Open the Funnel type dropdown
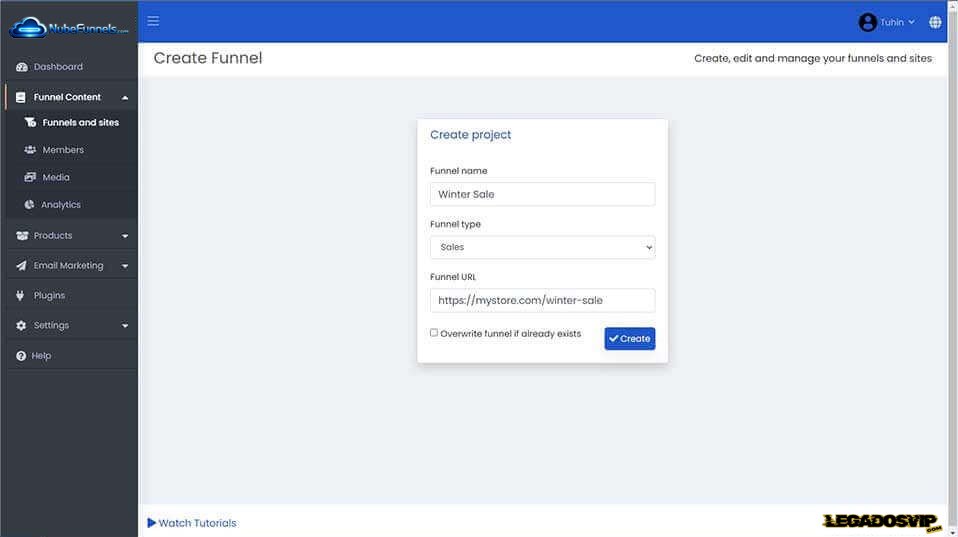Image resolution: width=958 pixels, height=537 pixels. 542,247
